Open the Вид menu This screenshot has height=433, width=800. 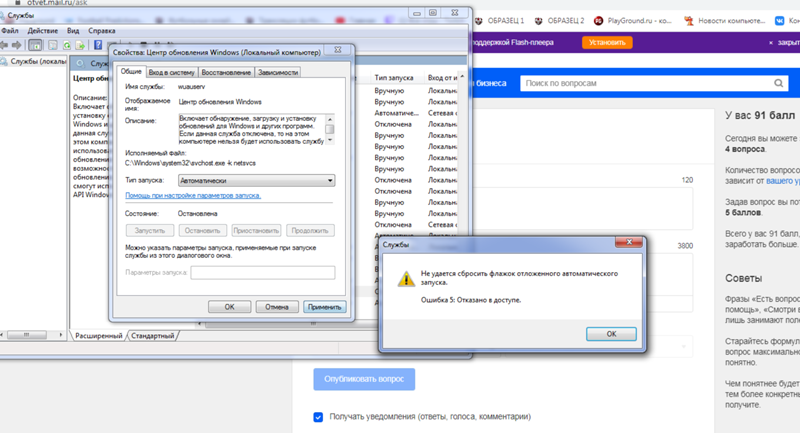[x=73, y=31]
